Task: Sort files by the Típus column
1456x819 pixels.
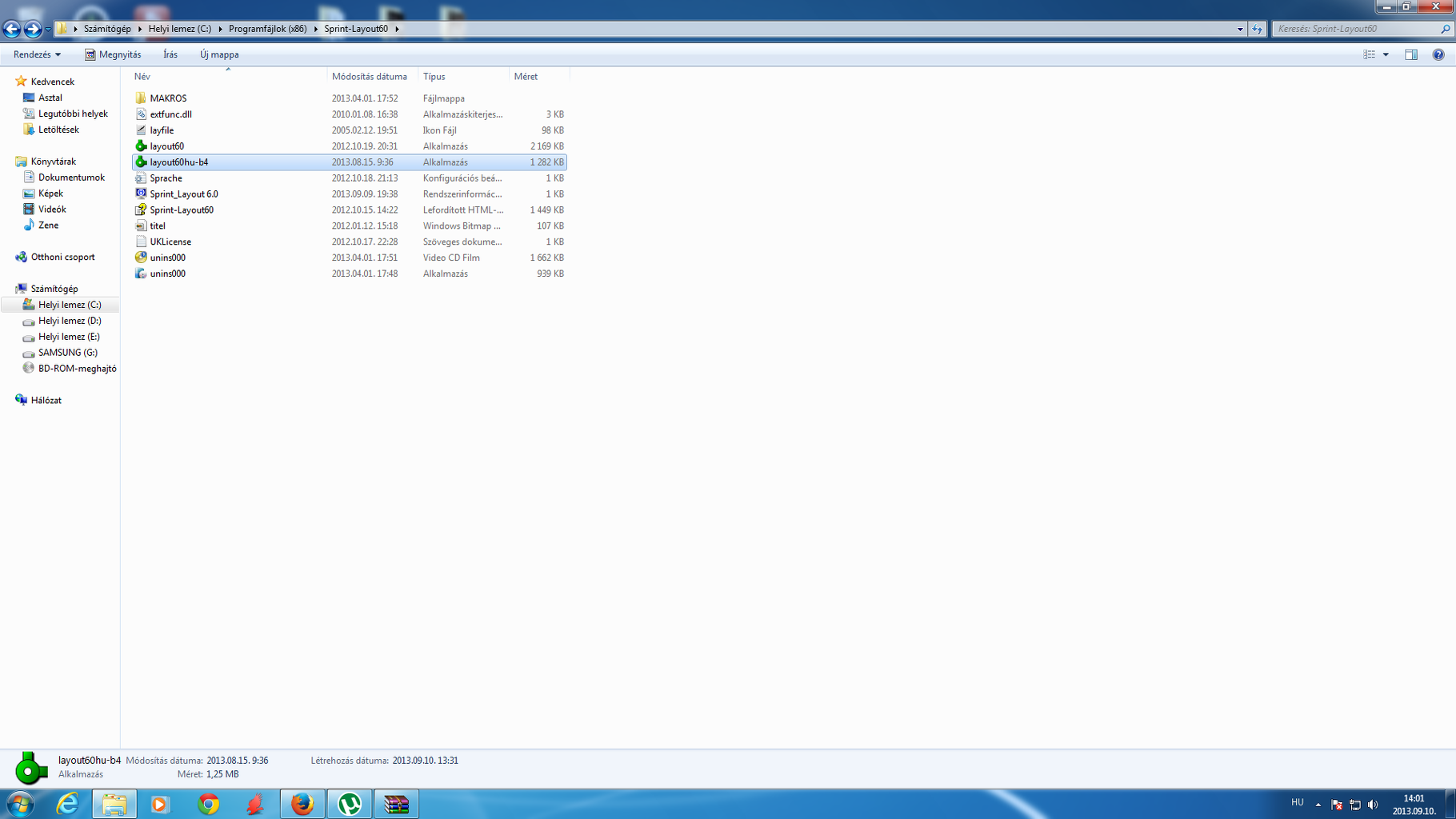Action: tap(463, 77)
